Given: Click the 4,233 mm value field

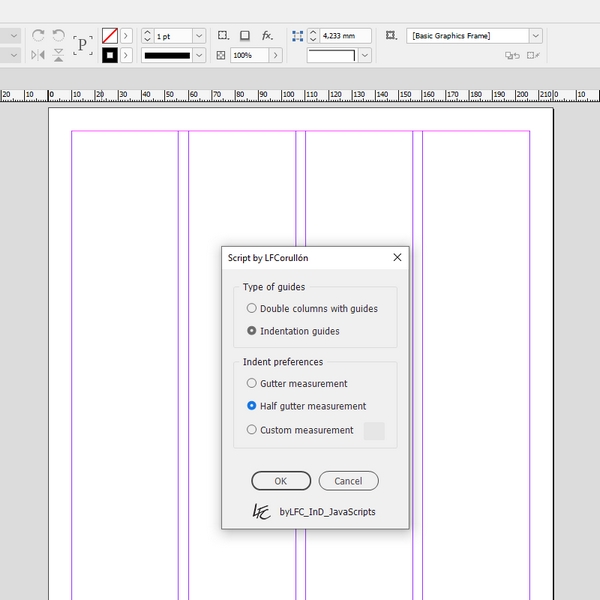Looking at the screenshot, I should [x=345, y=36].
